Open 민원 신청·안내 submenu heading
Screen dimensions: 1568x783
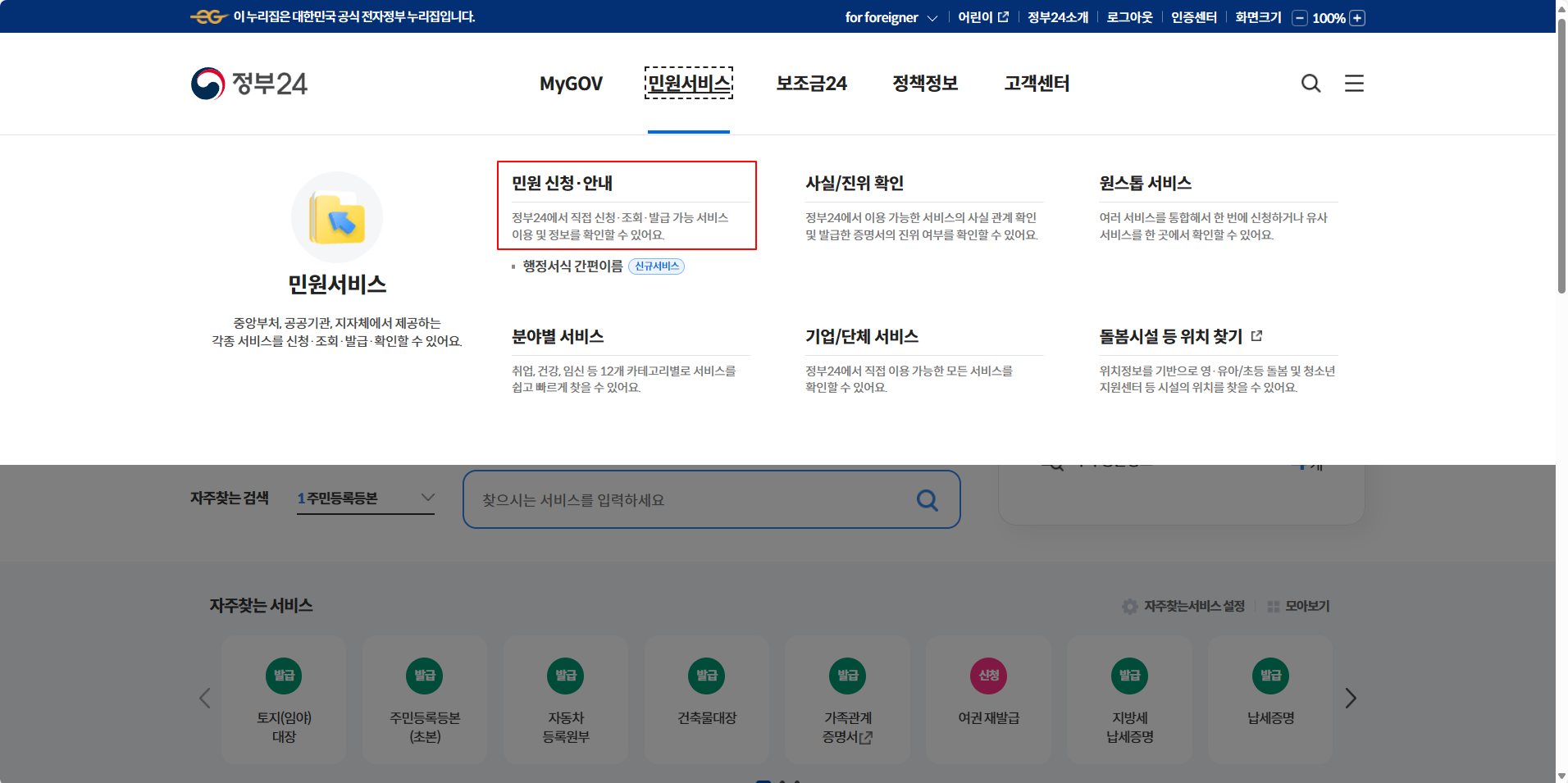(x=563, y=183)
